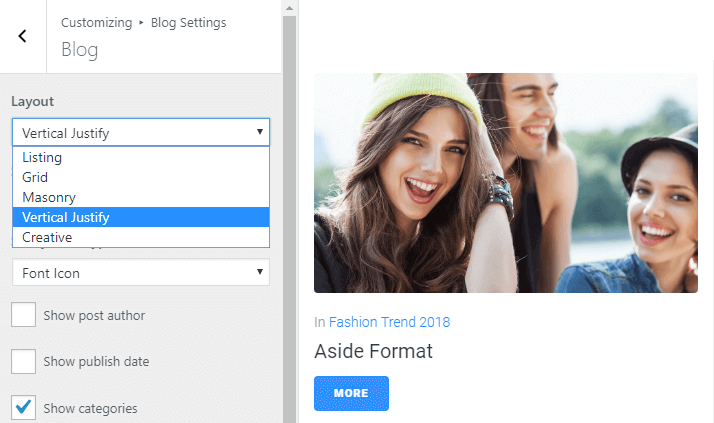Click the back arrow in the customizer header

(x=23, y=36)
